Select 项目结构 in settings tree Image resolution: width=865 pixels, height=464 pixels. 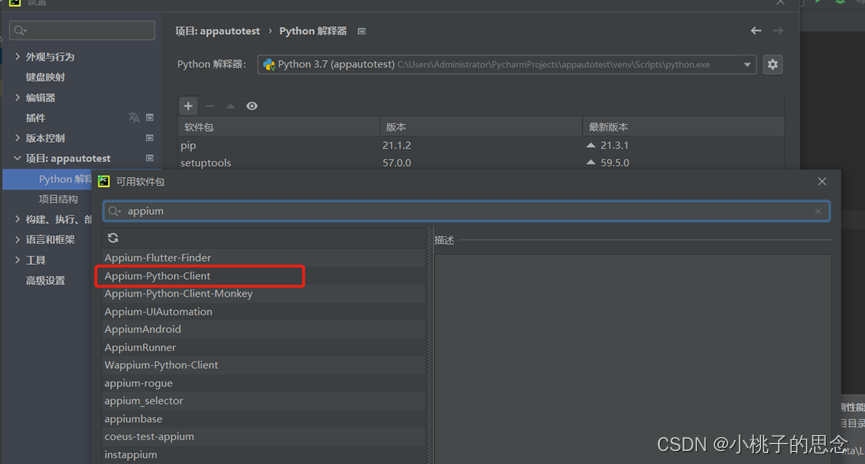(58, 199)
